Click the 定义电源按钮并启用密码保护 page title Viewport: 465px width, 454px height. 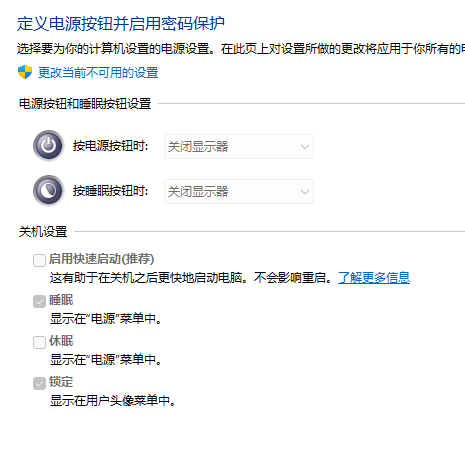[121, 23]
